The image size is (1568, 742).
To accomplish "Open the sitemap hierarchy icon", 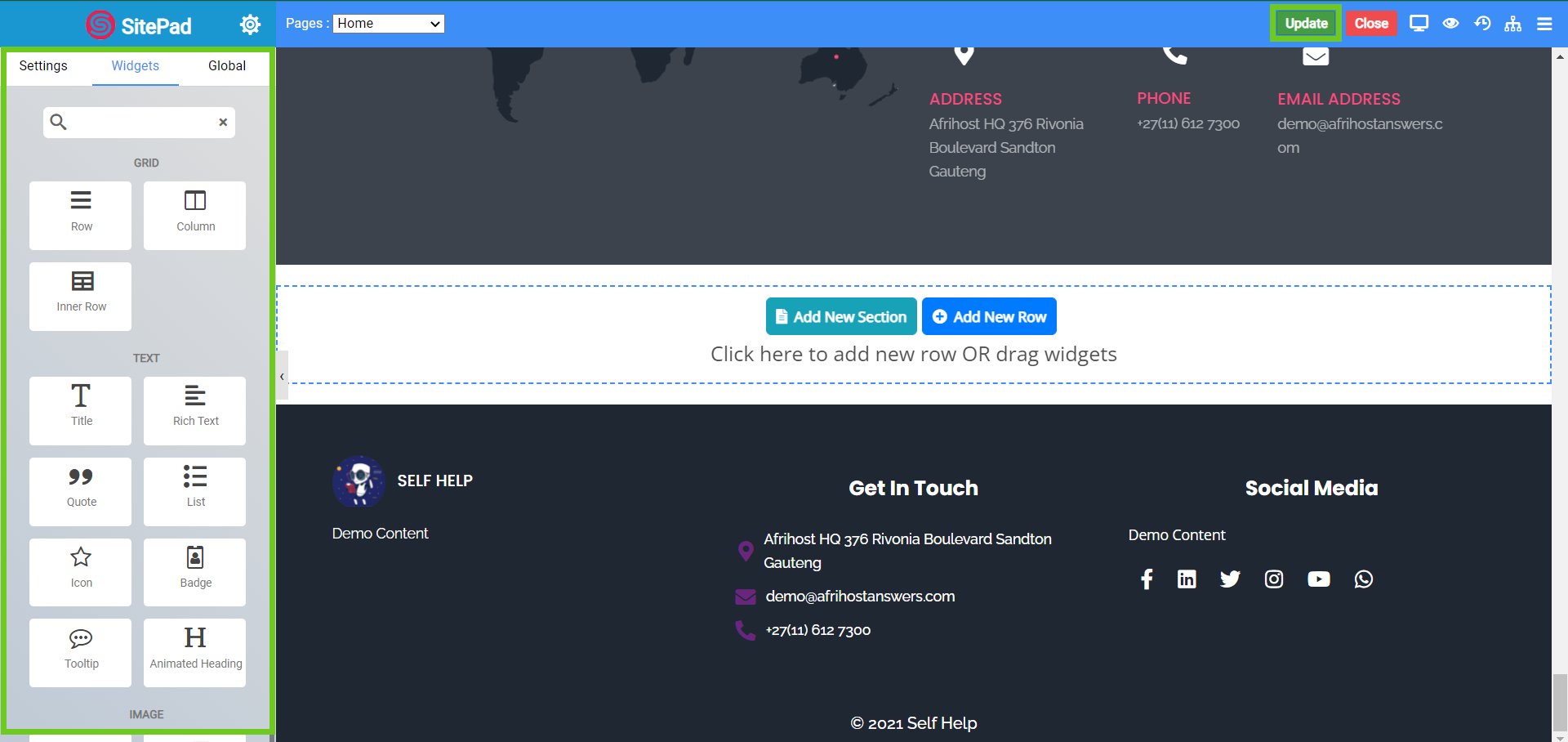I will coord(1512,24).
